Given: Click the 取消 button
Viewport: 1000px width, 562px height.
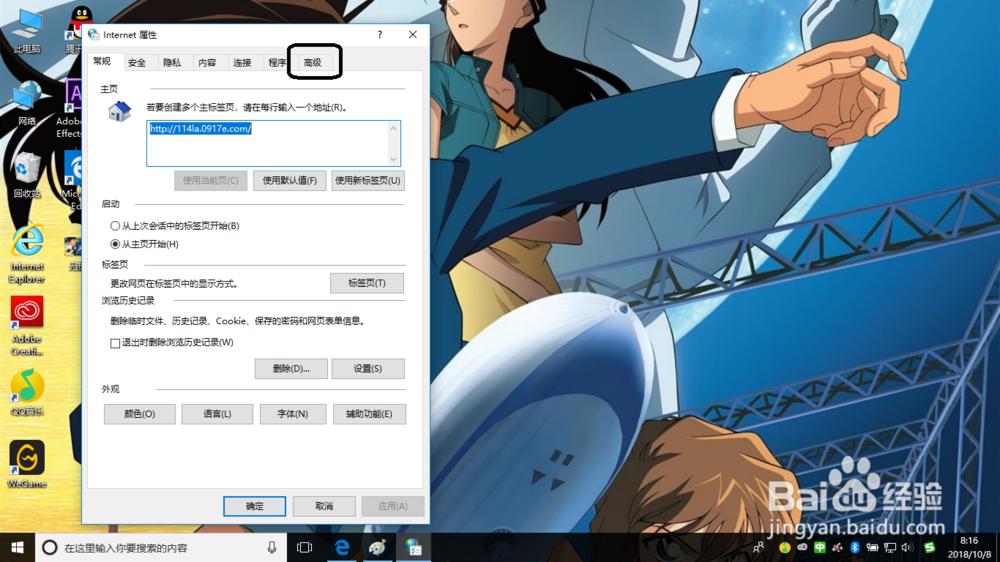Looking at the screenshot, I should 324,506.
